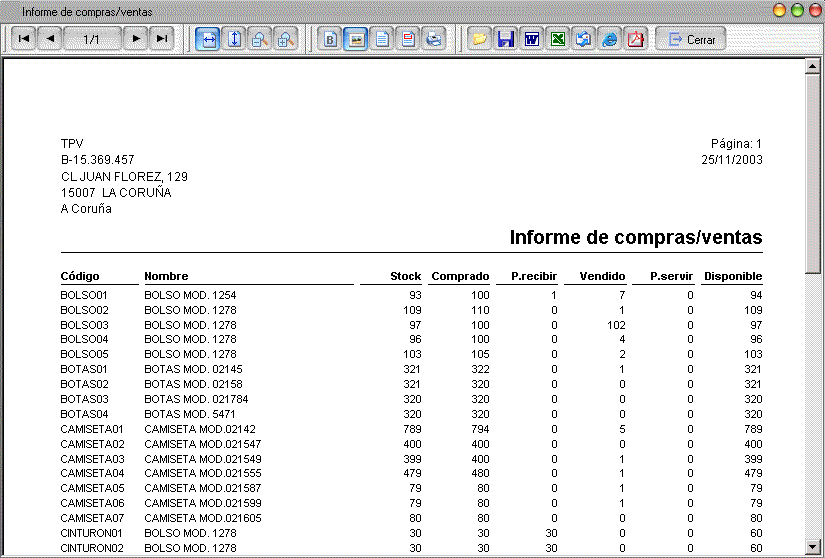Go to next page of report
The width and height of the screenshot is (825, 558).
tap(136, 39)
